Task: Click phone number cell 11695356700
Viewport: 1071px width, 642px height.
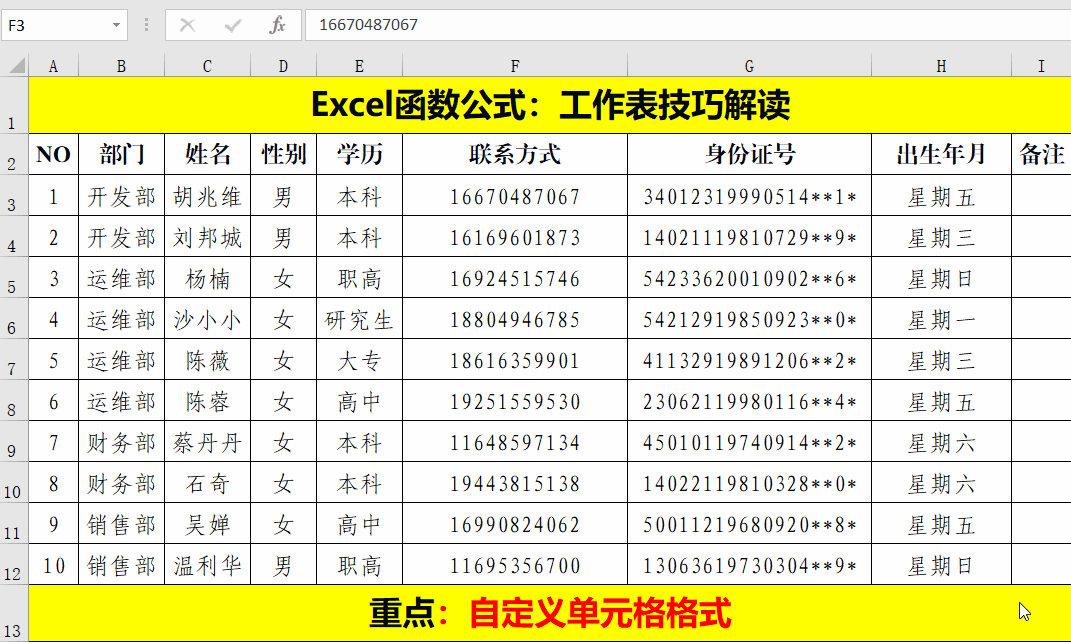Action: 515,566
